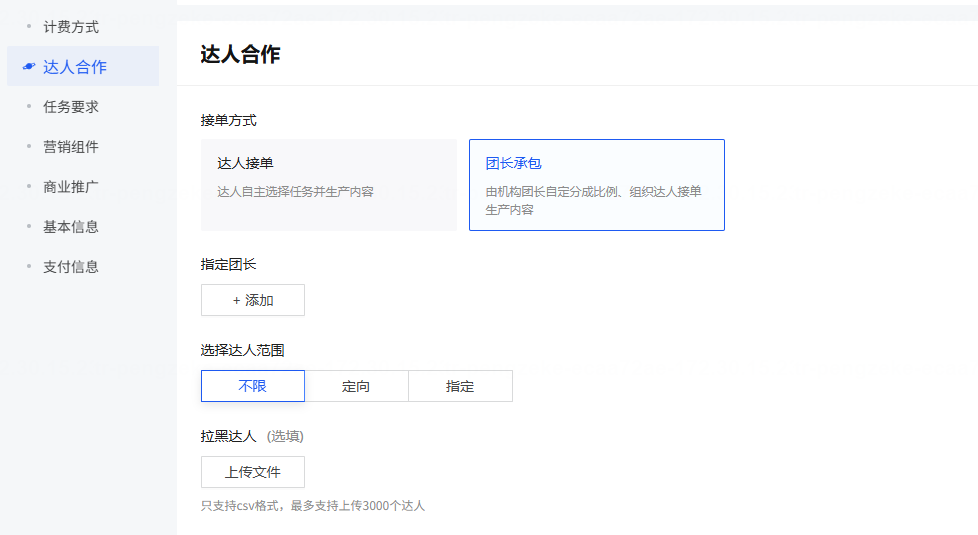Click the planet icon beside 达人合作

29,66
